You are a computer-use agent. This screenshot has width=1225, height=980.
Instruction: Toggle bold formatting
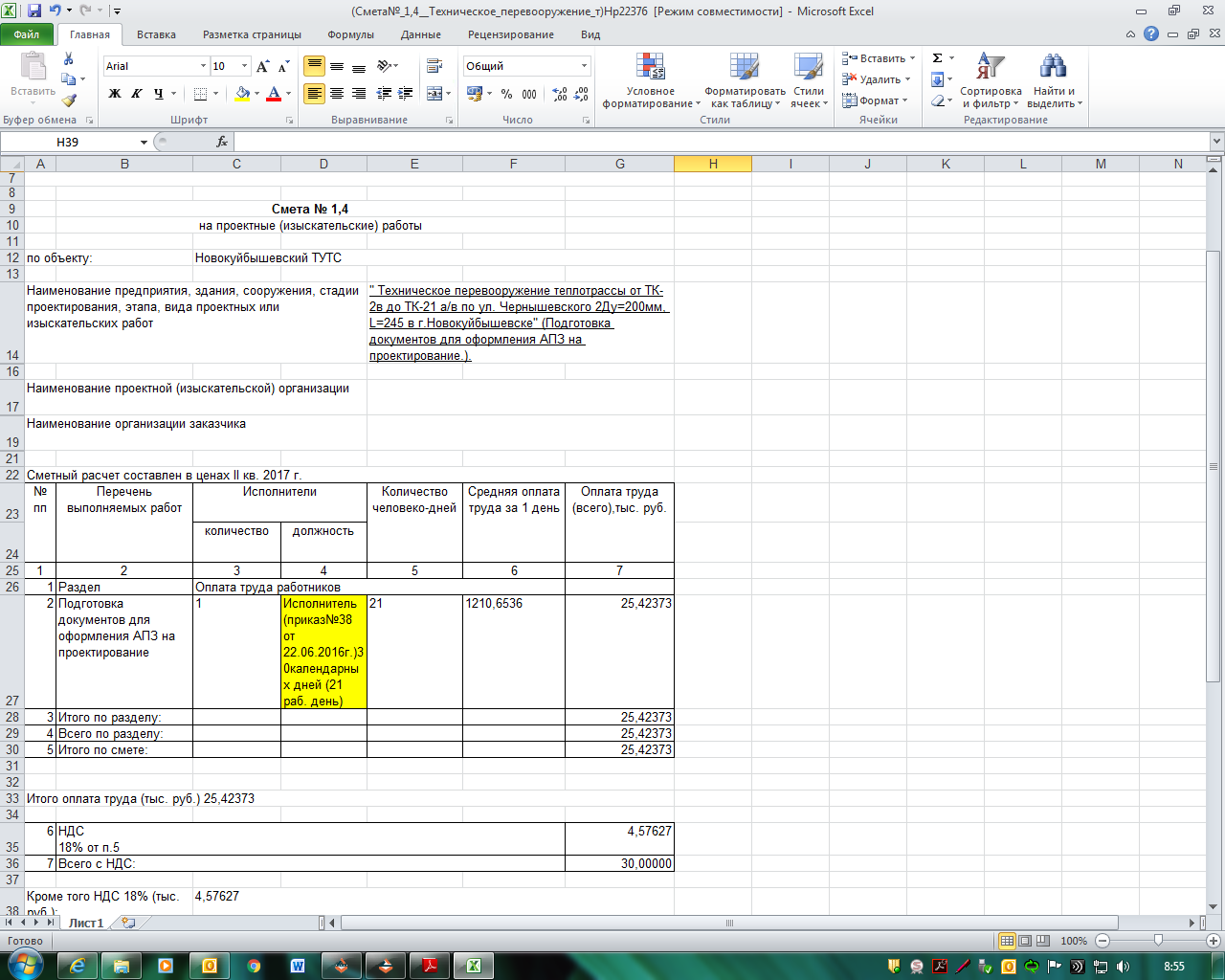(115, 94)
